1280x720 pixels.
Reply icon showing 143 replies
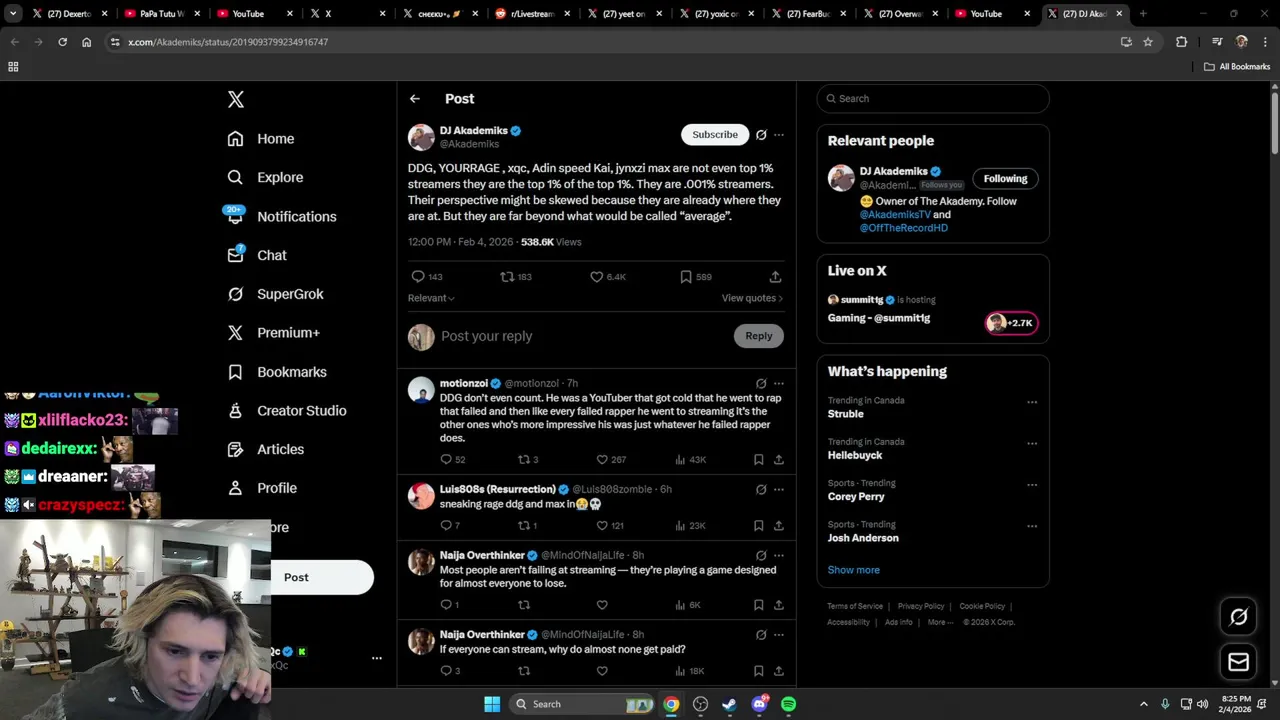click(x=418, y=277)
